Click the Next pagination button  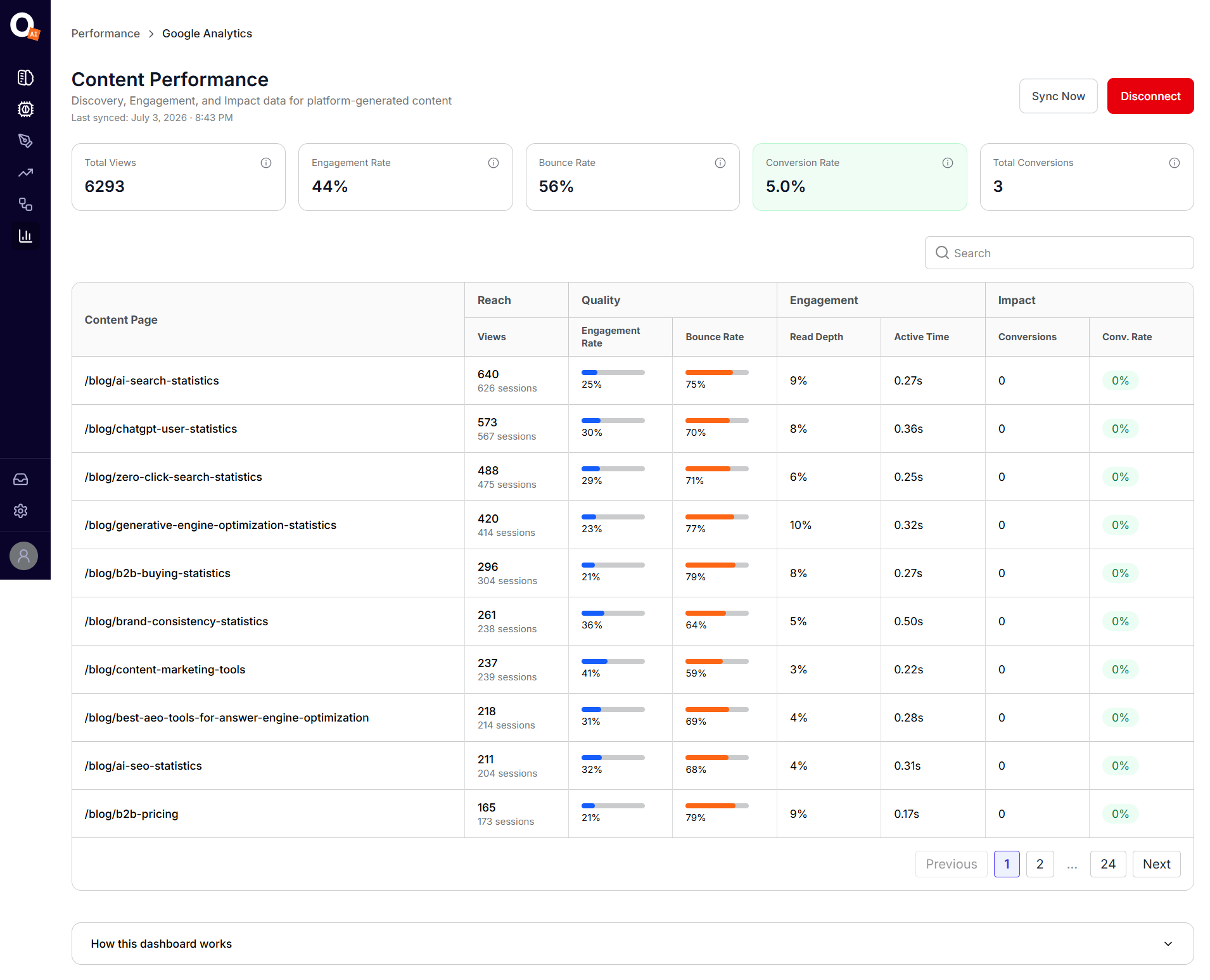[1156, 864]
